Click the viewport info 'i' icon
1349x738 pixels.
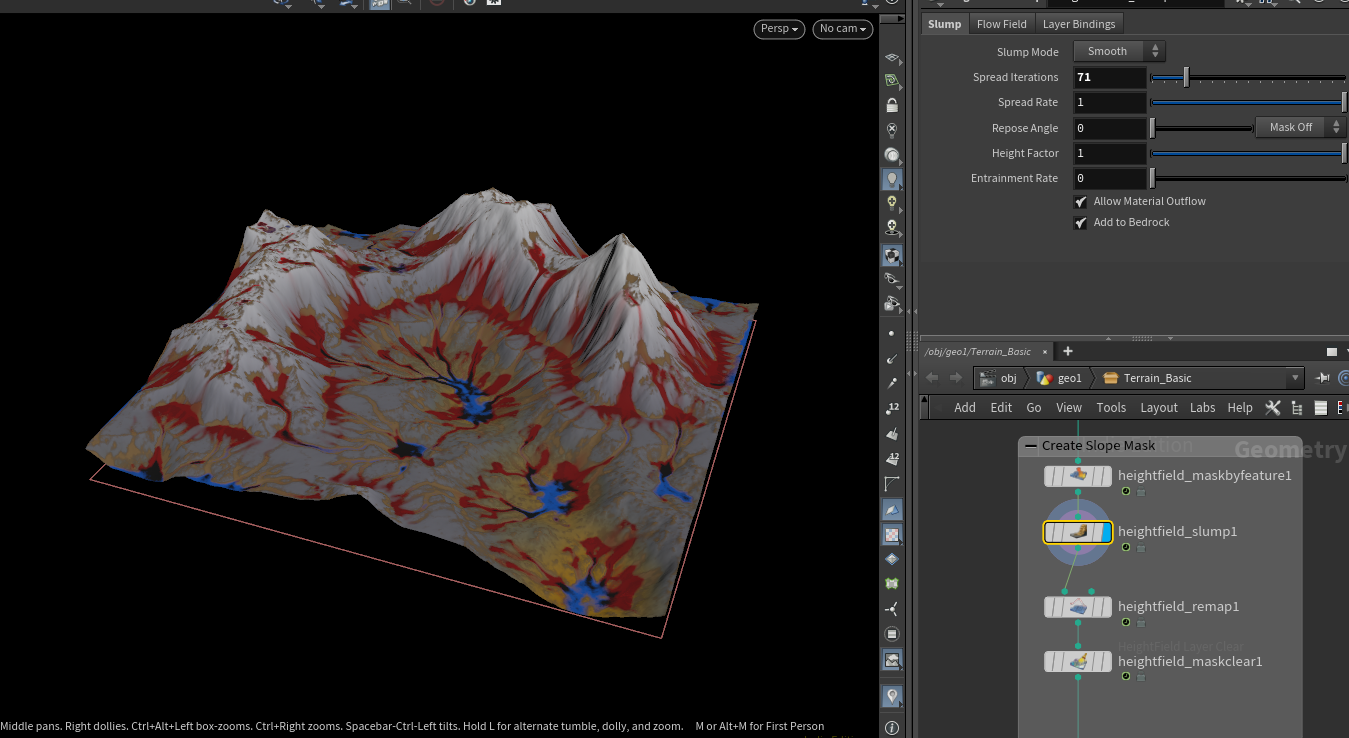coord(892,728)
